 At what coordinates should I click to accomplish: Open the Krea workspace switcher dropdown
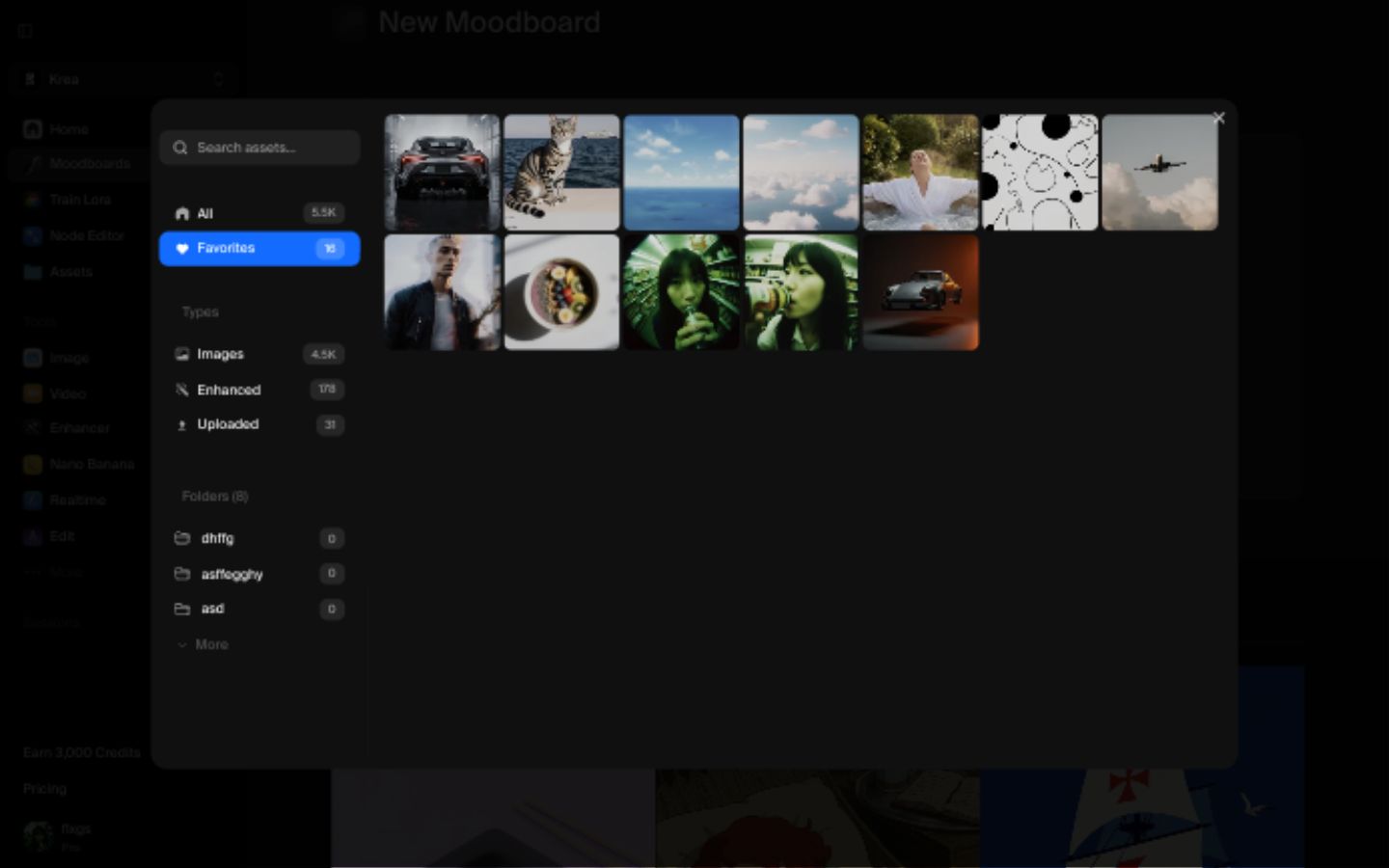pyautogui.click(x=123, y=79)
